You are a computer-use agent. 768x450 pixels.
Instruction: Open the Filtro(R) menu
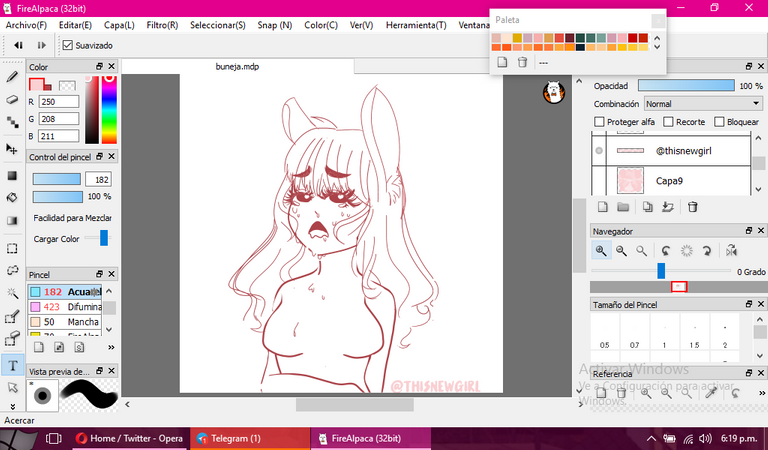coord(162,25)
